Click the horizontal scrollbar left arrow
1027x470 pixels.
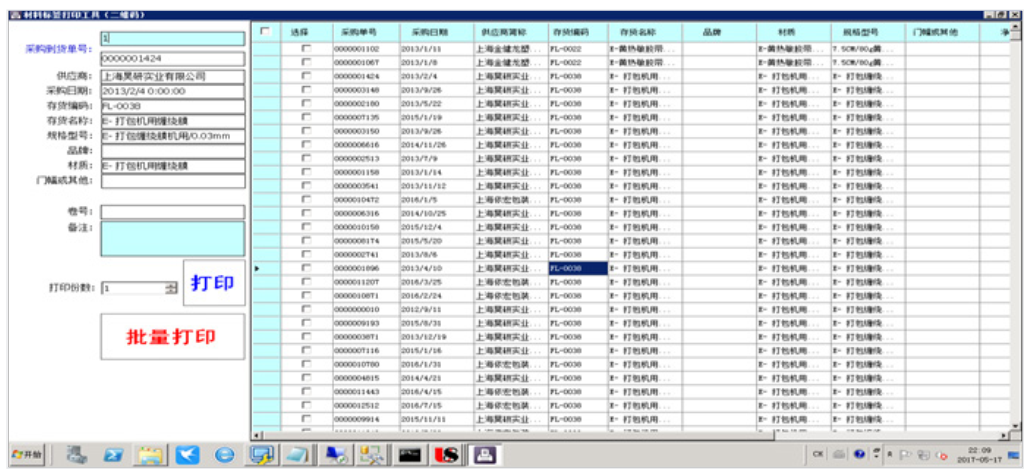[x=257, y=436]
